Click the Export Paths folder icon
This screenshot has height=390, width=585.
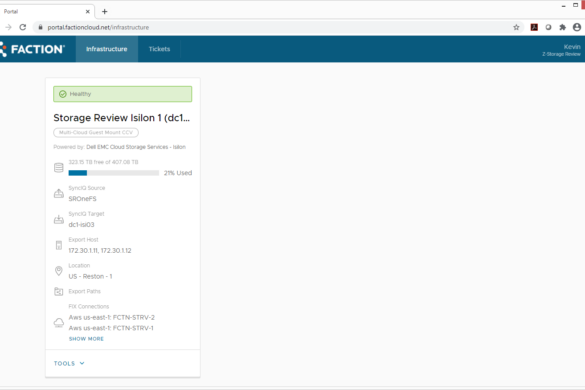point(59,291)
